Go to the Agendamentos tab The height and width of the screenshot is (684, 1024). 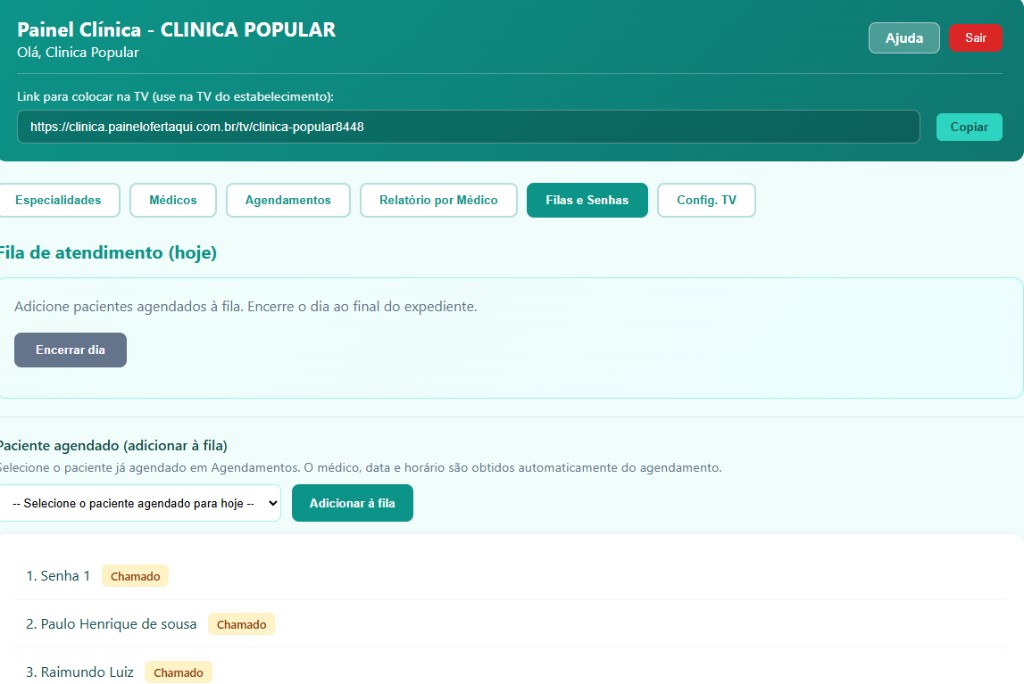click(x=288, y=200)
